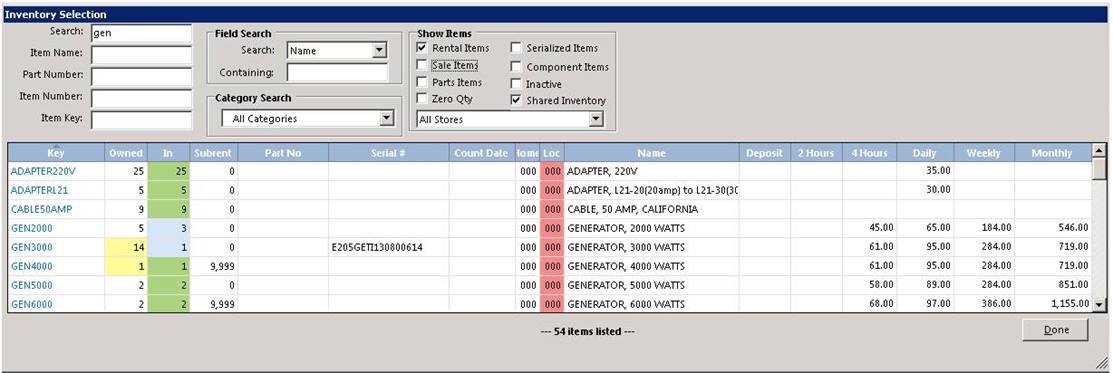The image size is (1113, 373).
Task: Uncheck the Shared Inventory option
Action: [x=515, y=100]
